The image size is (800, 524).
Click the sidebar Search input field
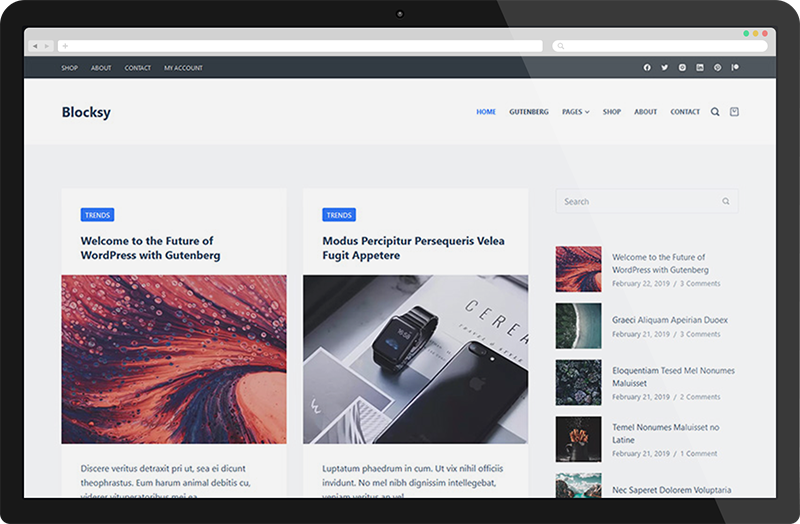click(x=638, y=202)
